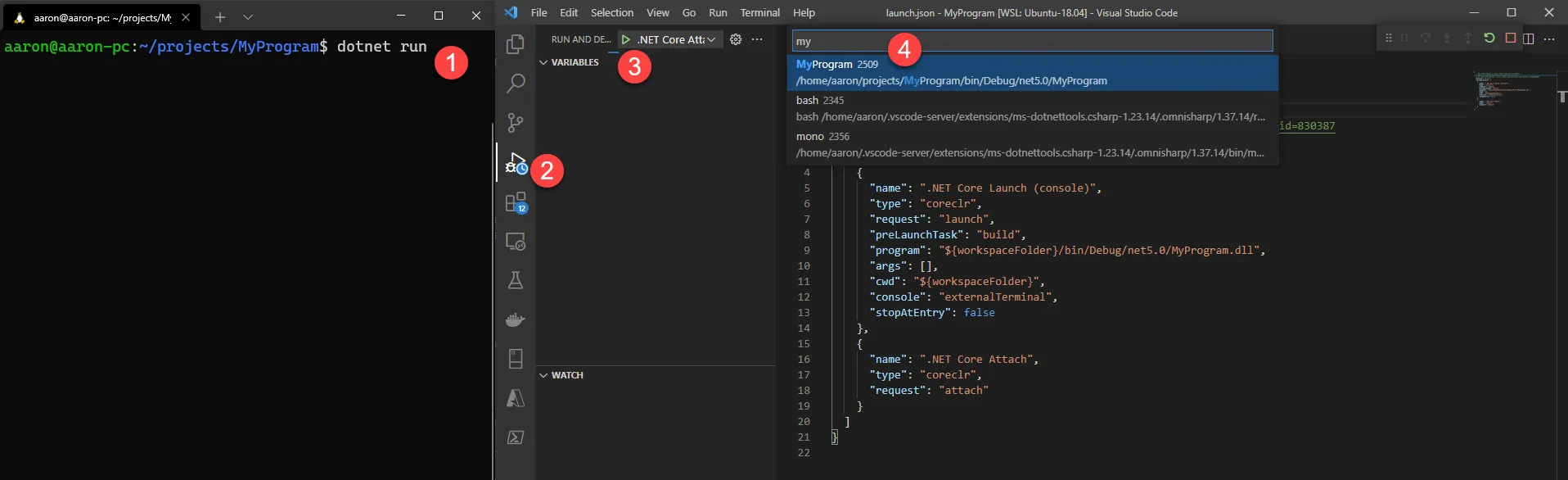Click the ".NET Core Launch (console)" name value
This screenshot has width=1568, height=480.
pos(1007,188)
